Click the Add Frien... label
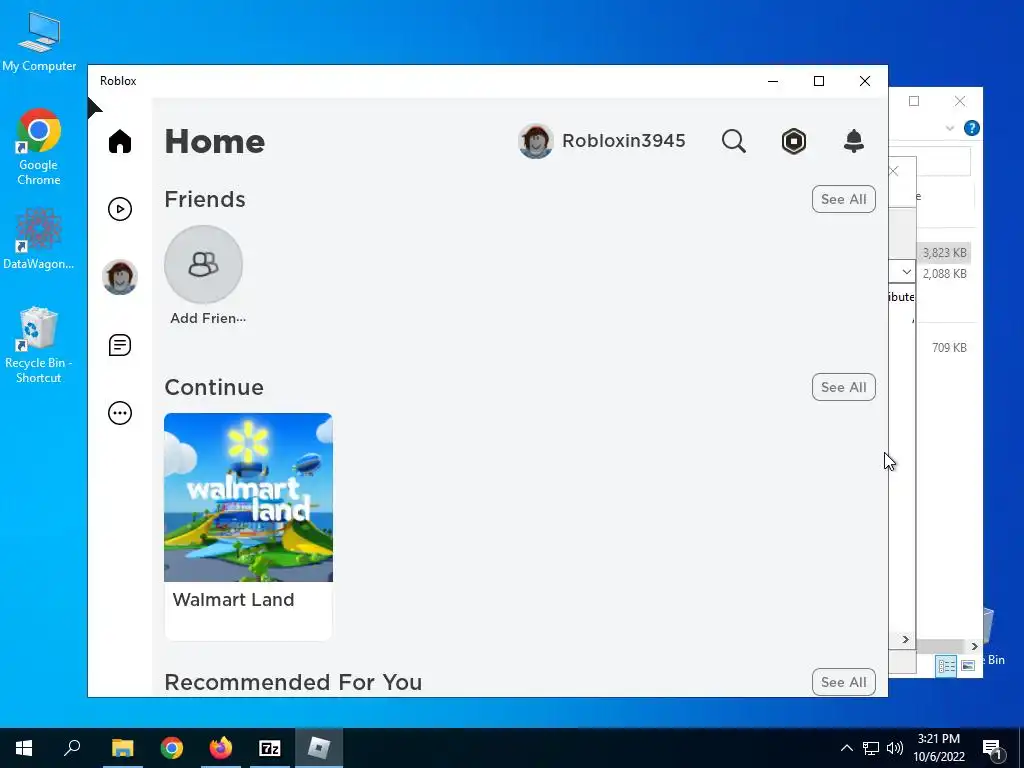 208,318
